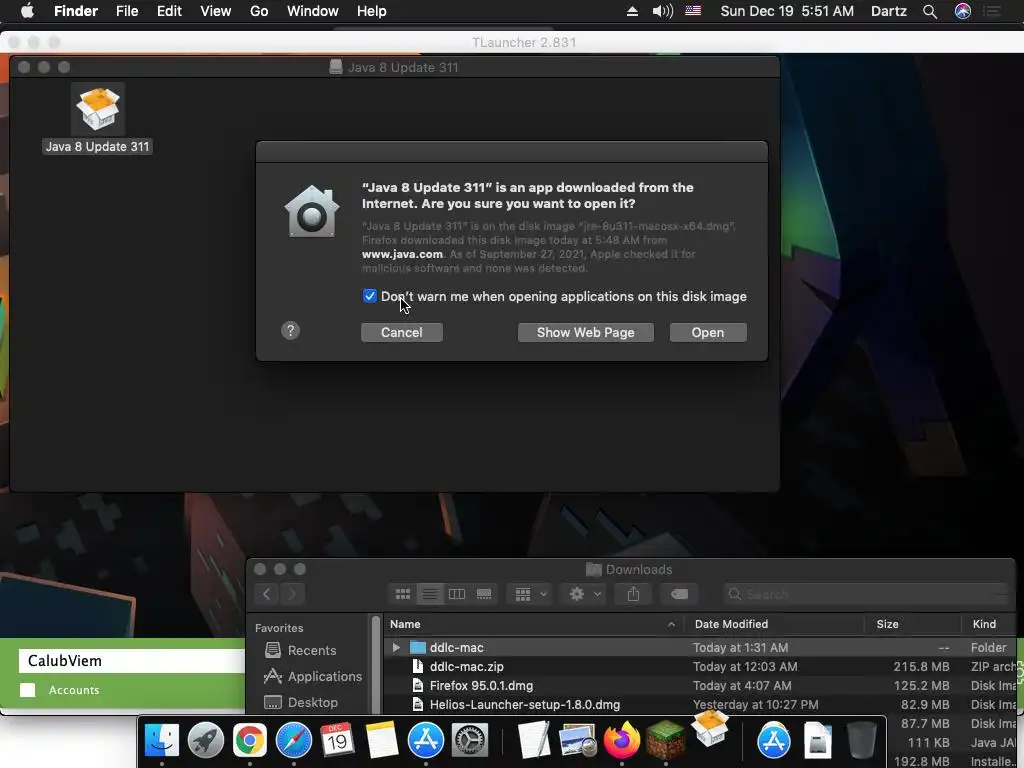Select Helios-Launcher-setup-1.8.0.dmg file
The image size is (1024, 768).
tap(700, 704)
